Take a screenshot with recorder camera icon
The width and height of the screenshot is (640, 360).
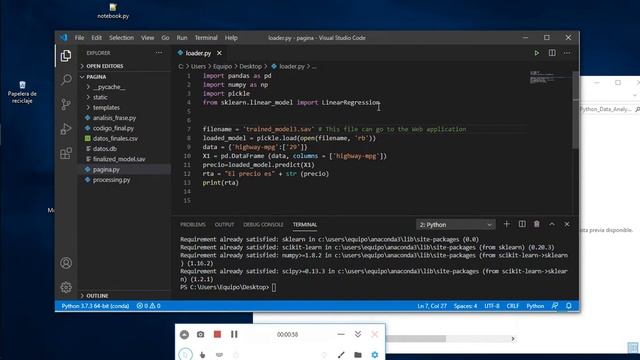200,334
